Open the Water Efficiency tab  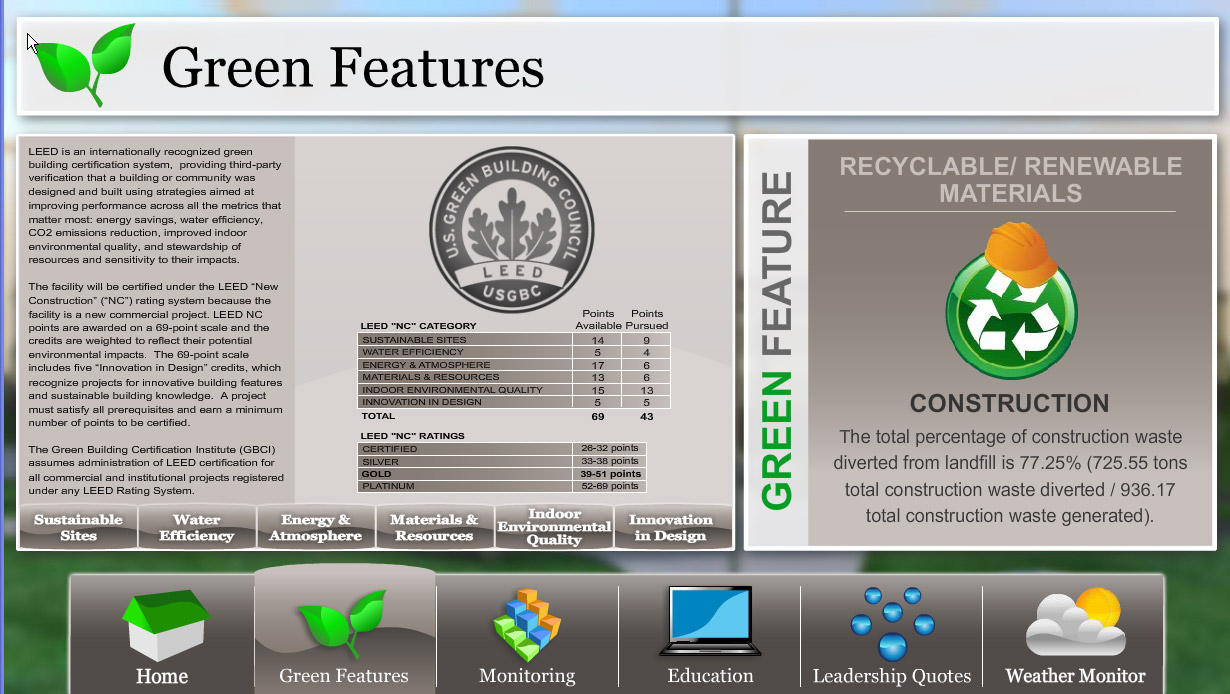[196, 527]
